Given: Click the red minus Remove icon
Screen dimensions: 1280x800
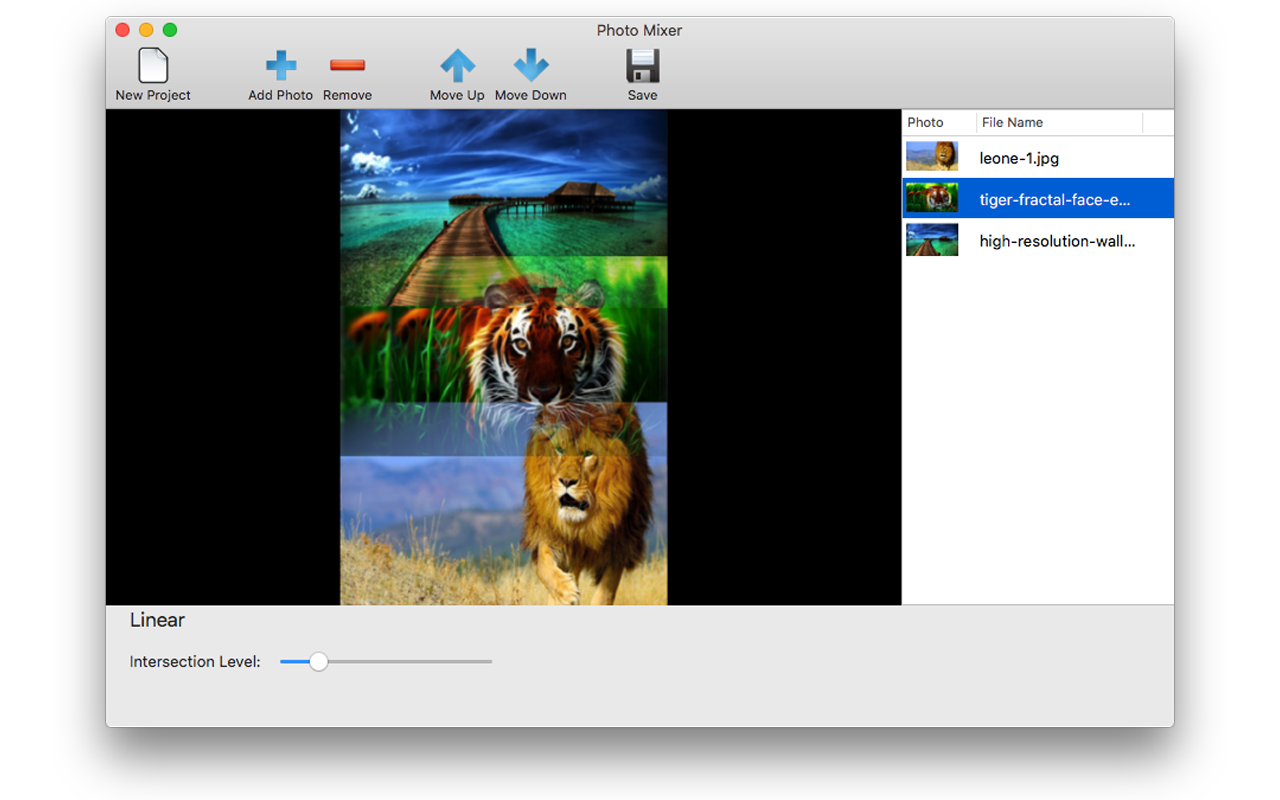Looking at the screenshot, I should (x=347, y=66).
